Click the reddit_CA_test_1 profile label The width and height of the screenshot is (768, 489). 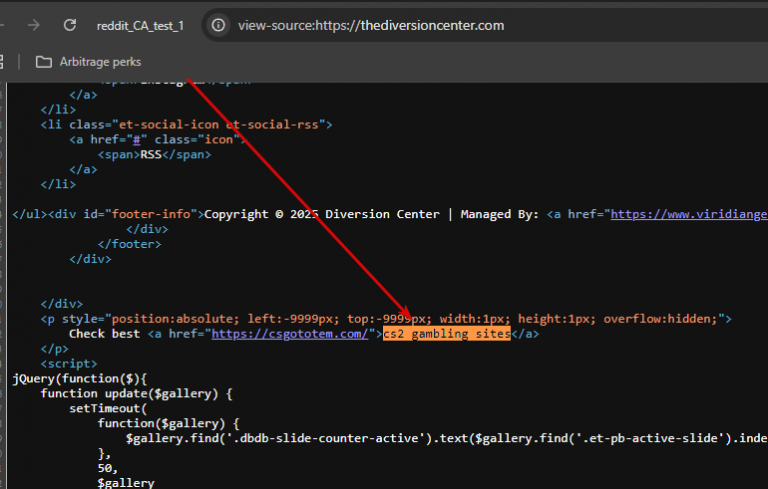coord(140,26)
